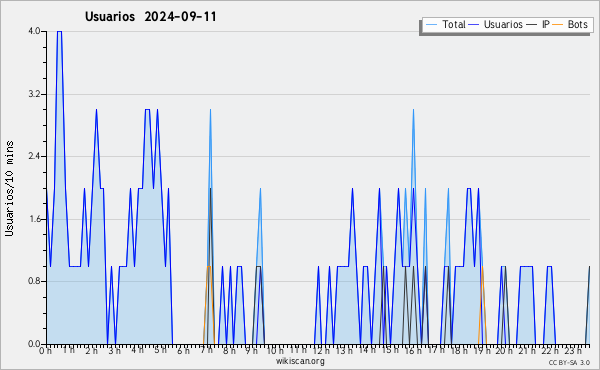Click the 3.2 y-axis value
The height and width of the screenshot is (370, 600).
(x=34, y=94)
